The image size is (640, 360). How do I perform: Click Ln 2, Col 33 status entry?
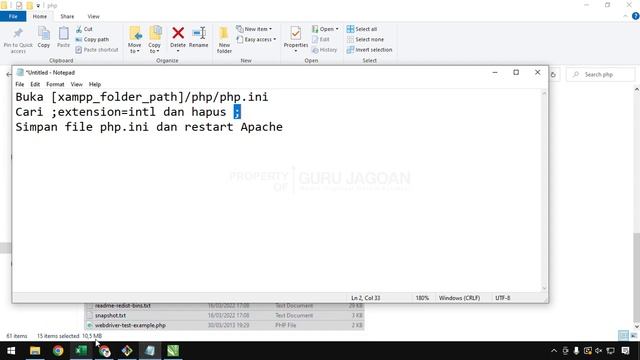click(365, 298)
